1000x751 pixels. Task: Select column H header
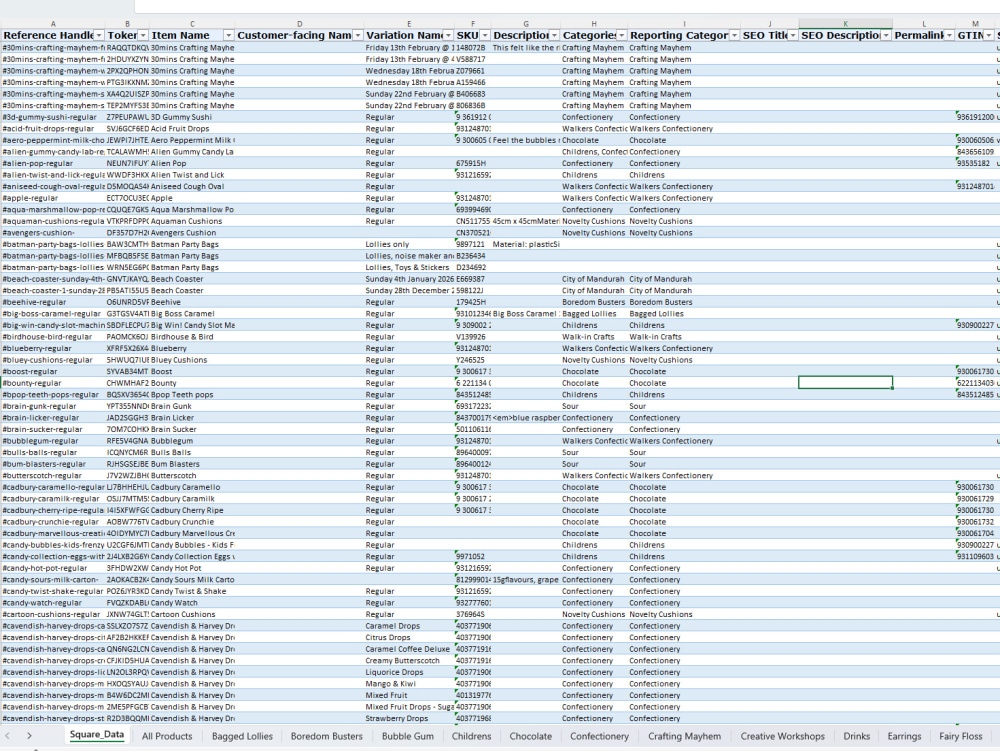[594, 24]
